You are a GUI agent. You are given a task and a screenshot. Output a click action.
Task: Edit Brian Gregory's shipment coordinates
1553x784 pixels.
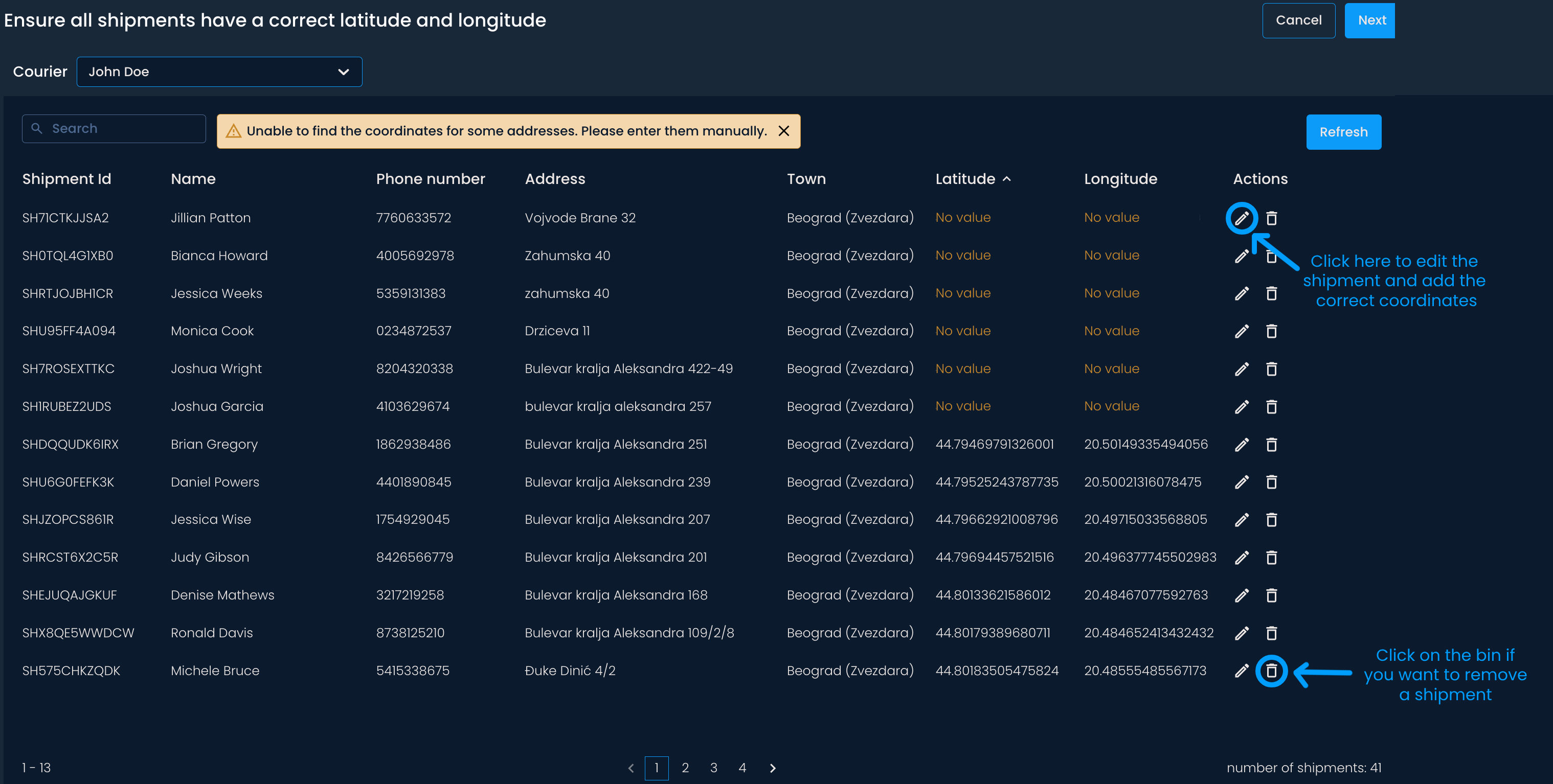(1241, 445)
